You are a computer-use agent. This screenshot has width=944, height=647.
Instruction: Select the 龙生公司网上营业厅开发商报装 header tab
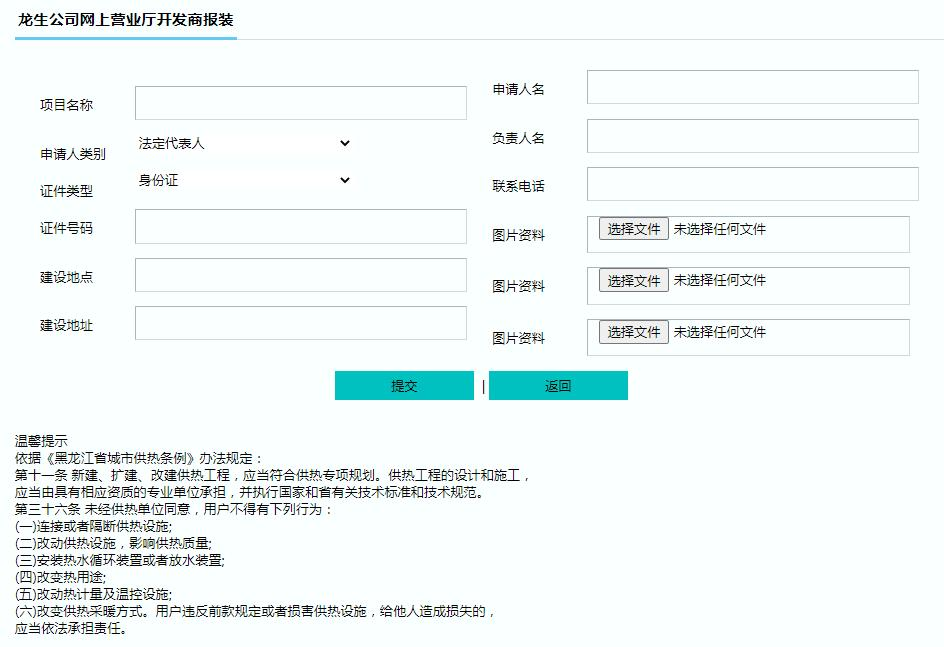(126, 20)
